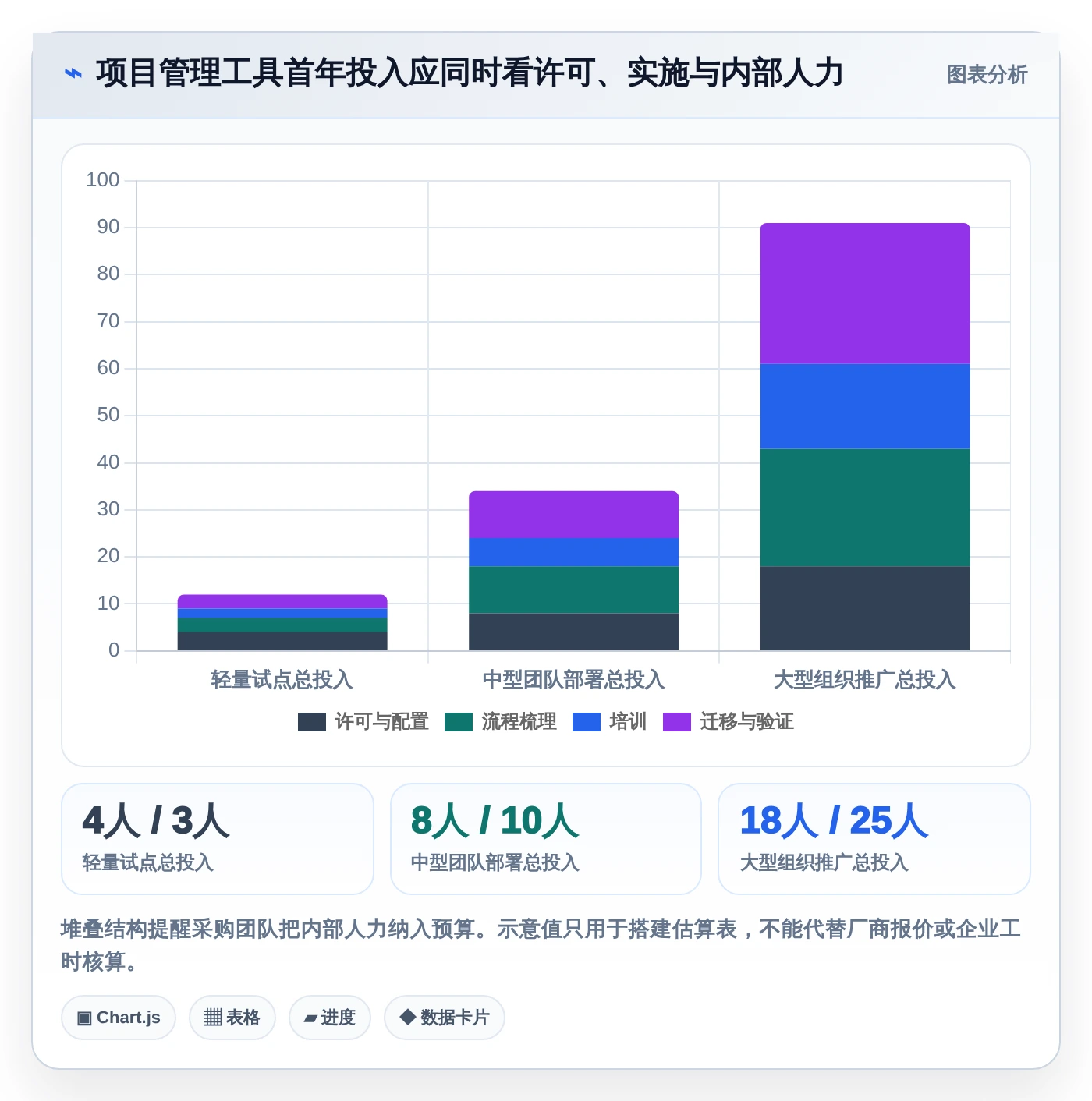Image resolution: width=1092 pixels, height=1101 pixels.
Task: Click the lightning icon beside the title
Action: [x=73, y=73]
